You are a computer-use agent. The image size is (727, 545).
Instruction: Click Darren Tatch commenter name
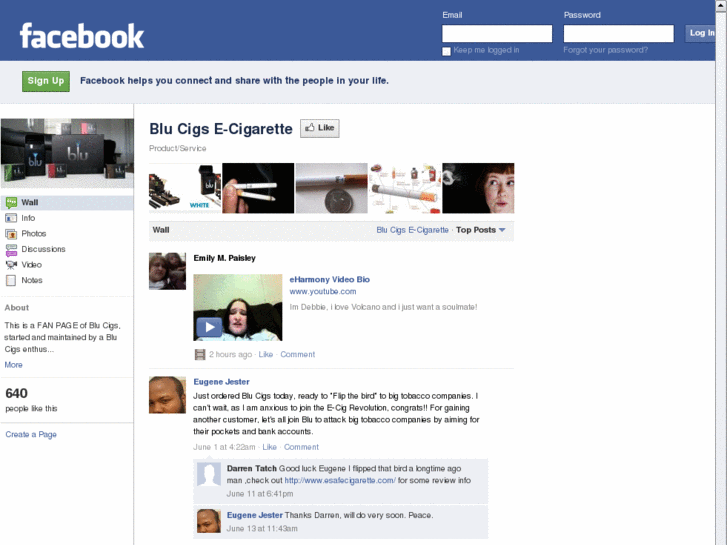click(252, 468)
